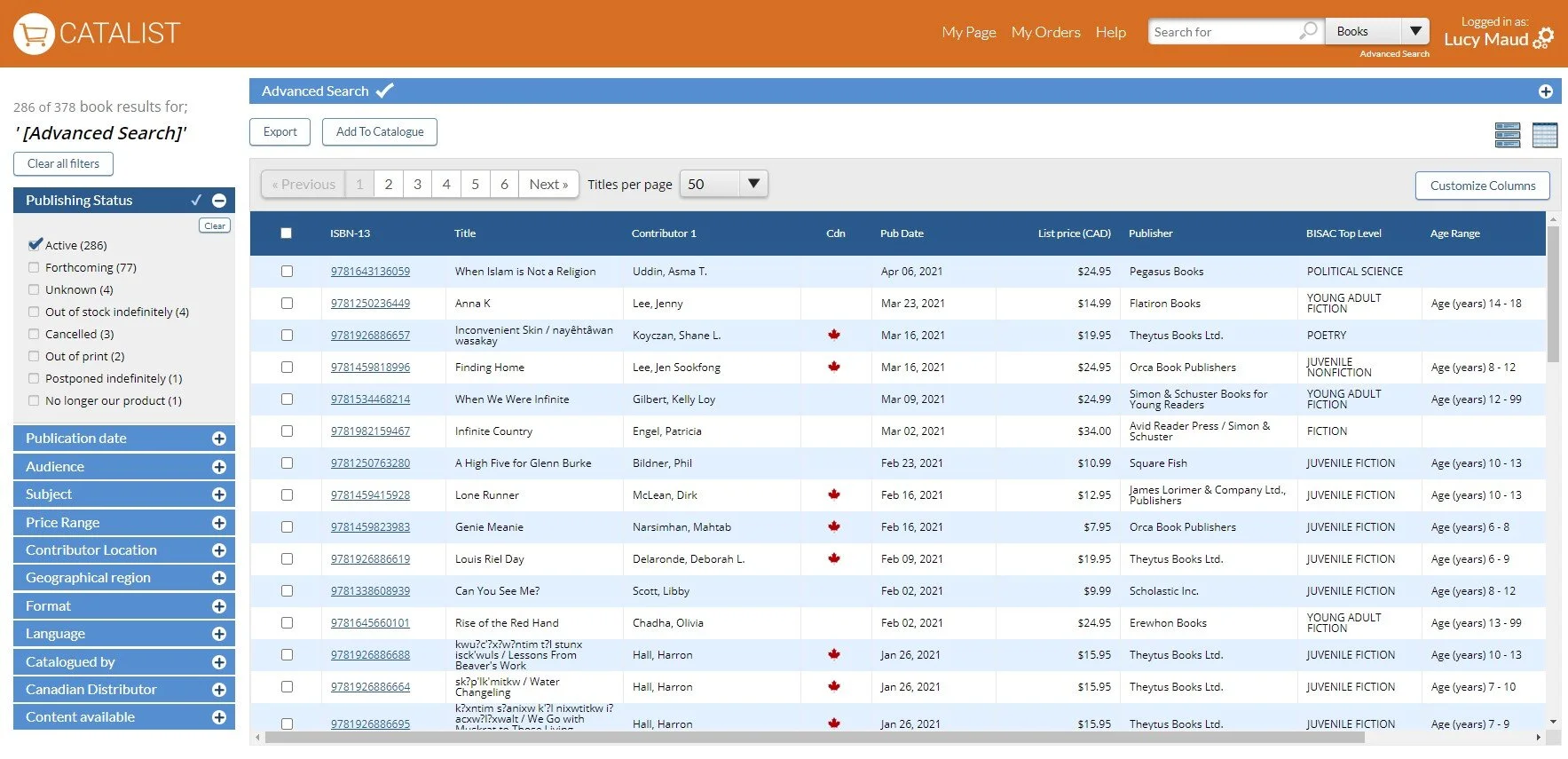Open the Help menu item
This screenshot has height=759, width=1568.
[1111, 32]
